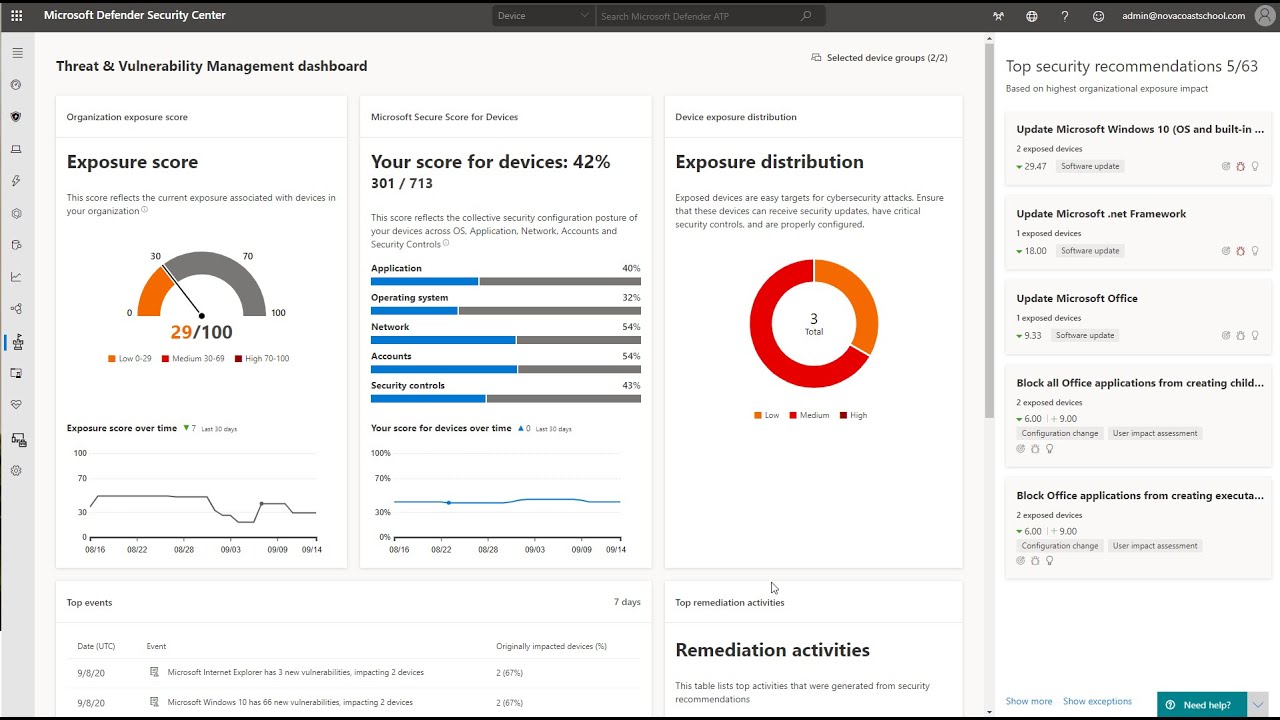Open Windows 10 has 66 new vulnerabilities event
The height and width of the screenshot is (720, 1280).
tap(290, 702)
